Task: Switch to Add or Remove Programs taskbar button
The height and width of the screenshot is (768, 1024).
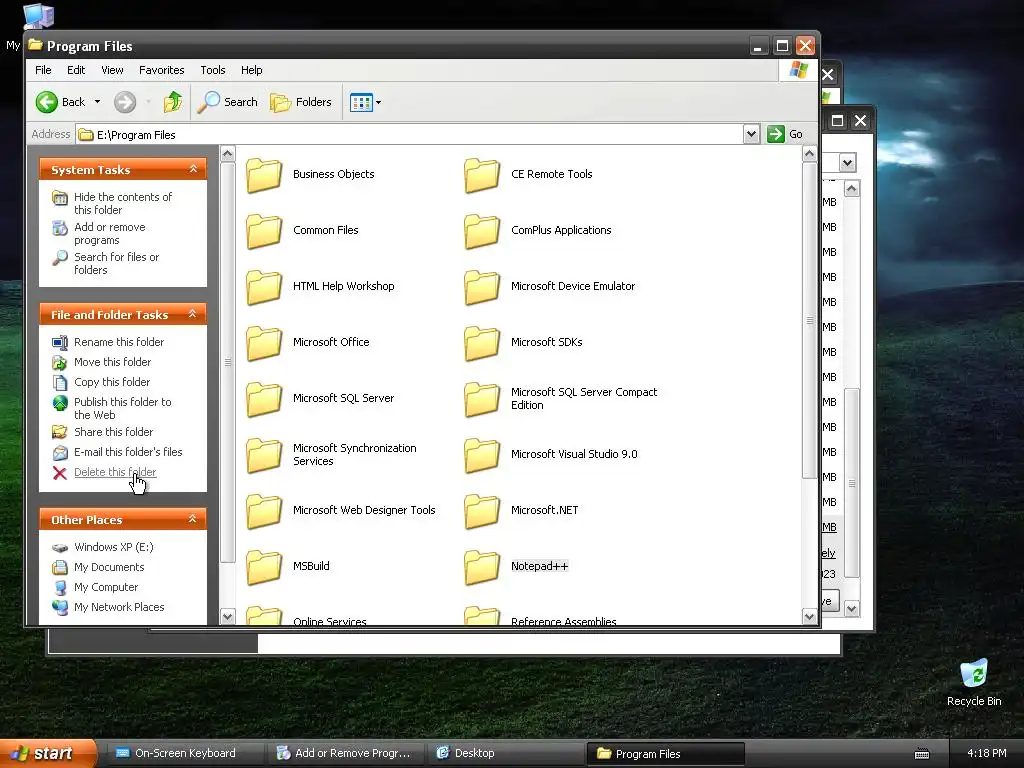Action: [x=345, y=754]
